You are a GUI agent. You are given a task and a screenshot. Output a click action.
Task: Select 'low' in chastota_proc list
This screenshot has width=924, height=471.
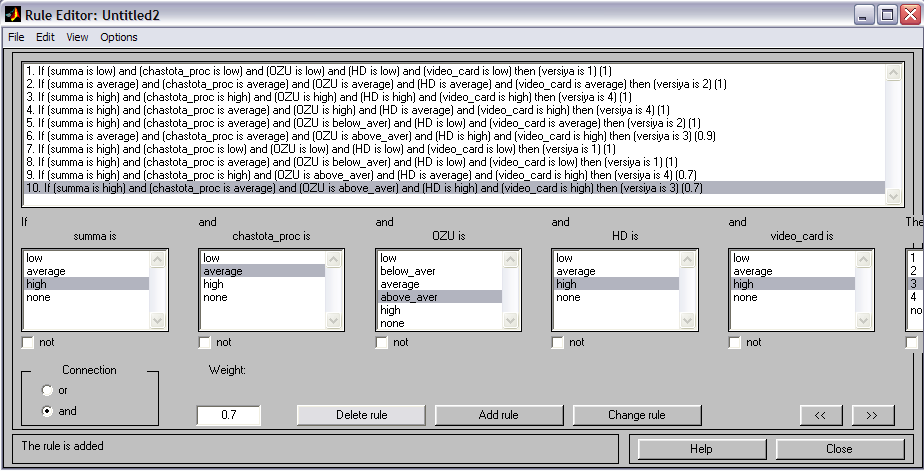[263, 258]
